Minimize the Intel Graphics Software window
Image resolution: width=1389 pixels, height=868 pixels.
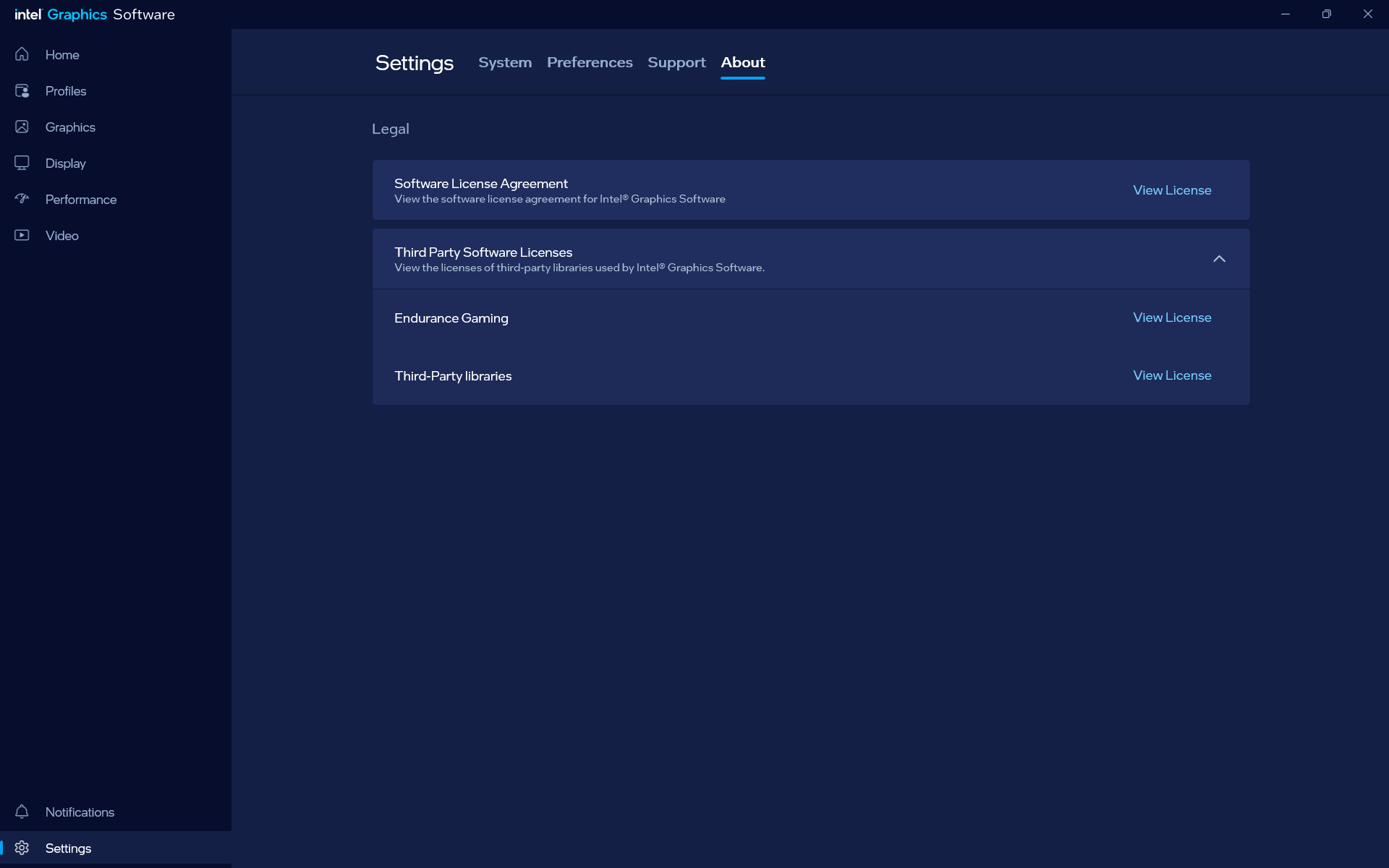click(1286, 14)
